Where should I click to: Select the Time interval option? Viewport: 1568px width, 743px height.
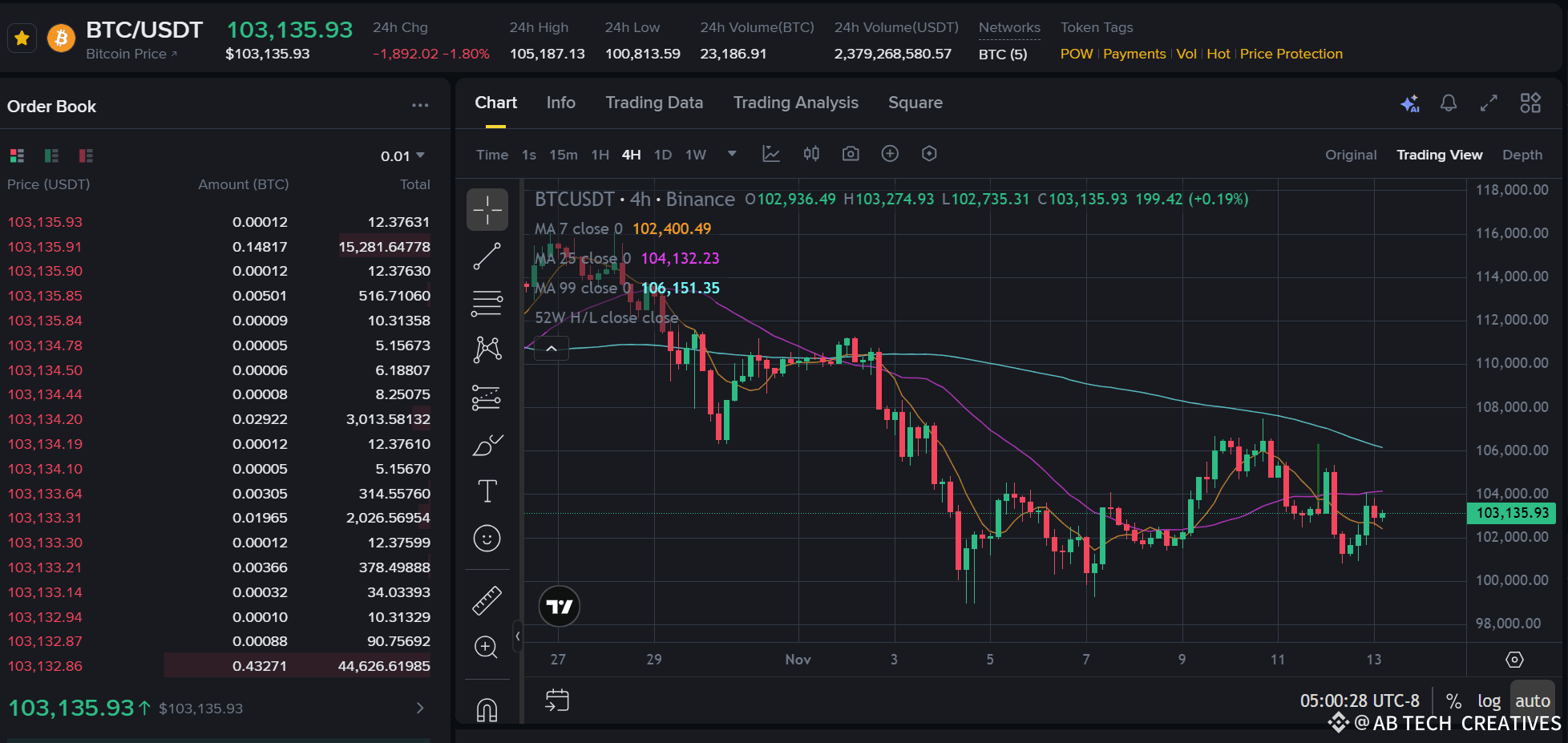[x=492, y=155]
